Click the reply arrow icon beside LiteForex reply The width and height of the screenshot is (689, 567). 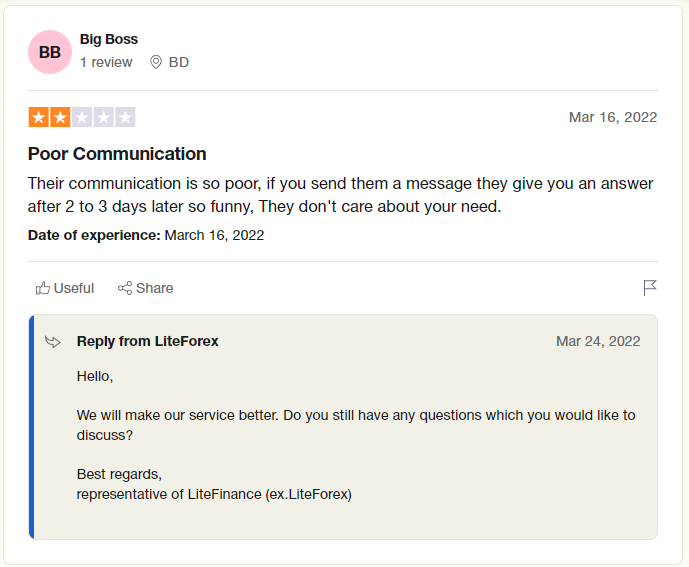click(53, 342)
